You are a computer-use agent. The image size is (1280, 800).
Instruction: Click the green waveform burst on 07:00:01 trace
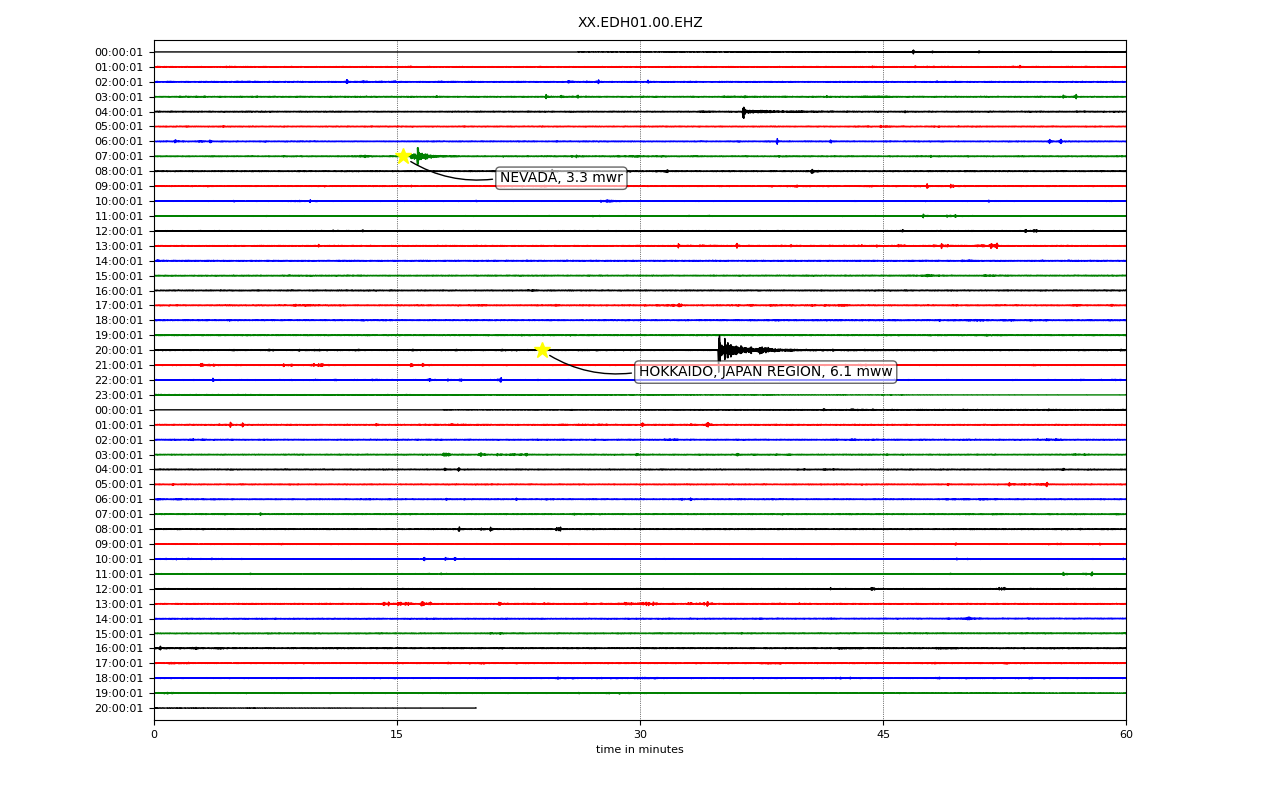pyautogui.click(x=420, y=156)
